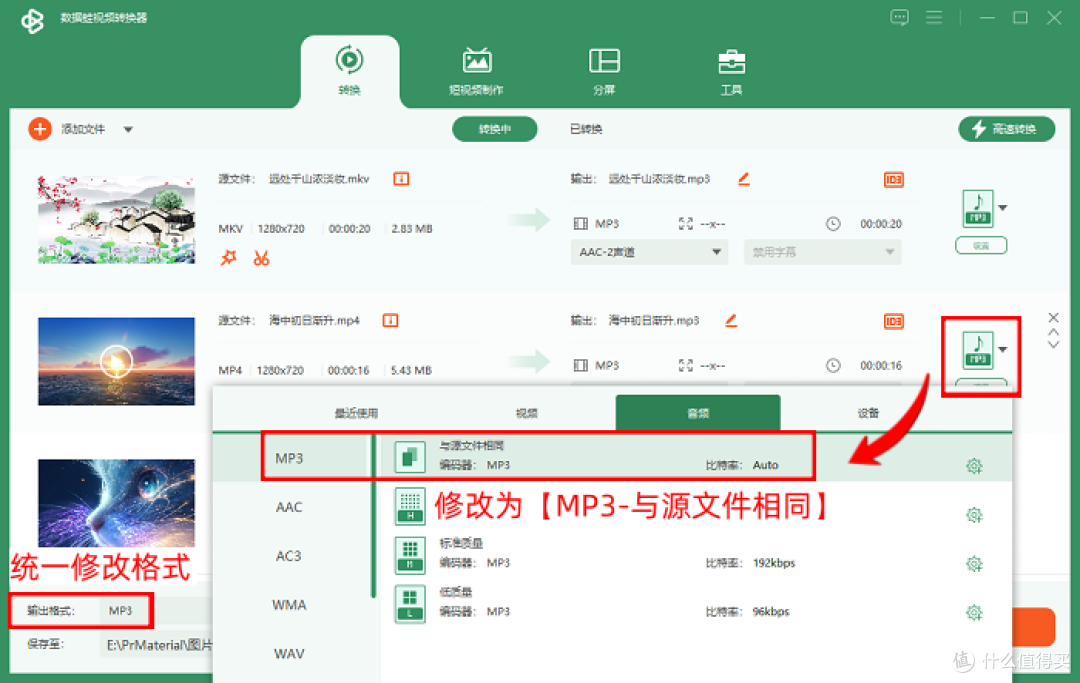Open the AAC-2声道 audio track dropdown
This screenshot has height=683, width=1080.
coord(649,252)
